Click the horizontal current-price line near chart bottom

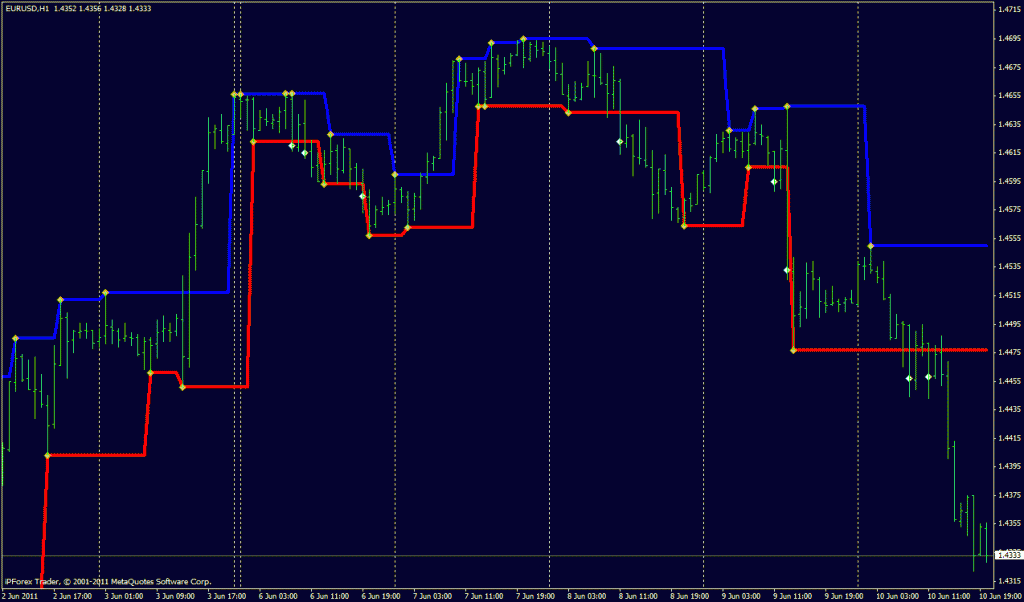click(x=500, y=555)
